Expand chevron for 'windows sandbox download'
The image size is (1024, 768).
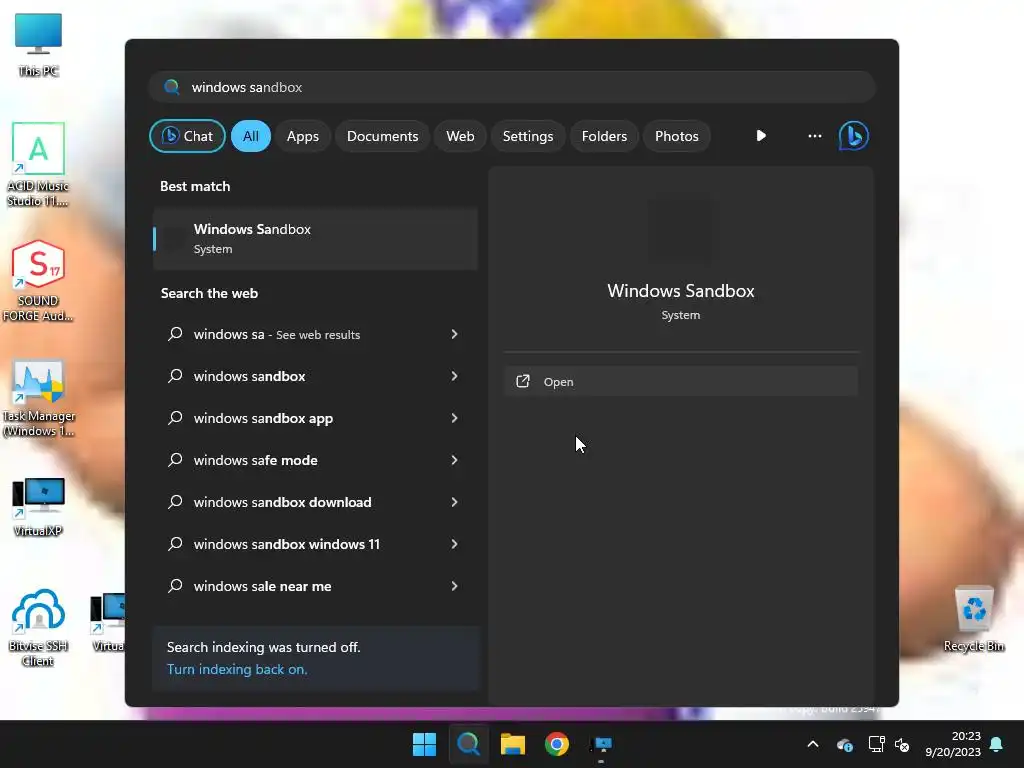pyautogui.click(x=455, y=502)
